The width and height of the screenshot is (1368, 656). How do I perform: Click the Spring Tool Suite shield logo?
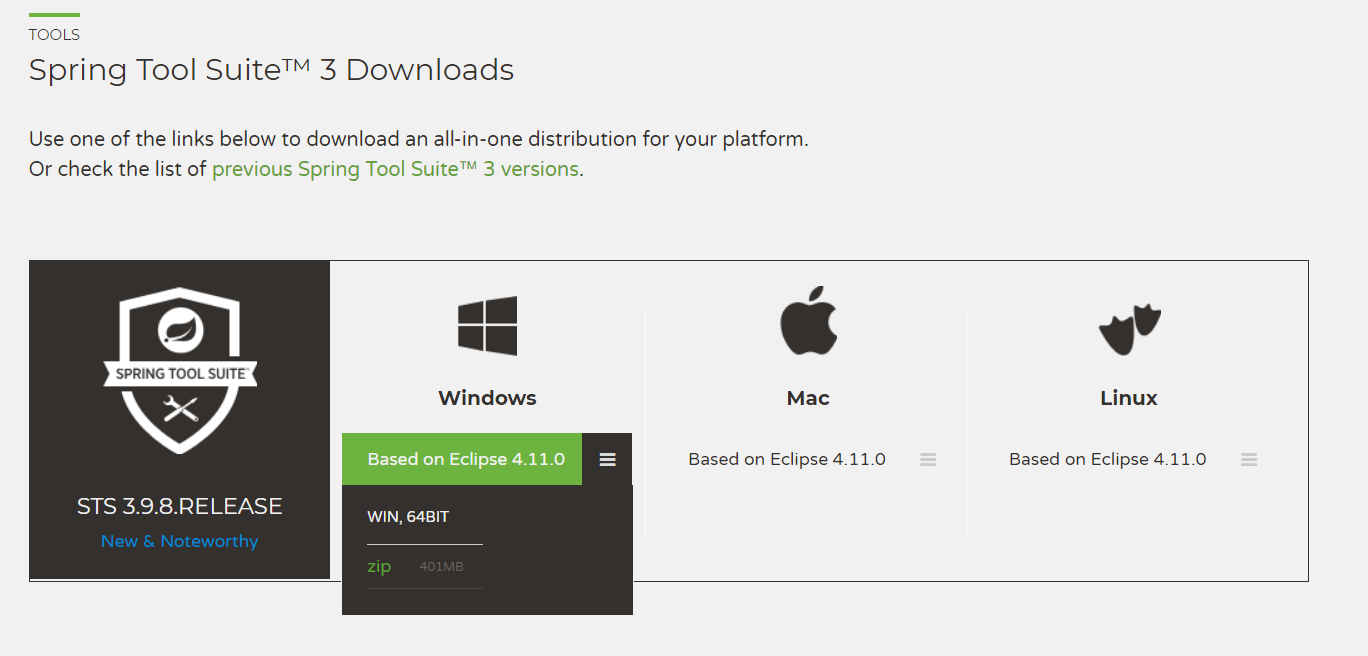click(180, 370)
